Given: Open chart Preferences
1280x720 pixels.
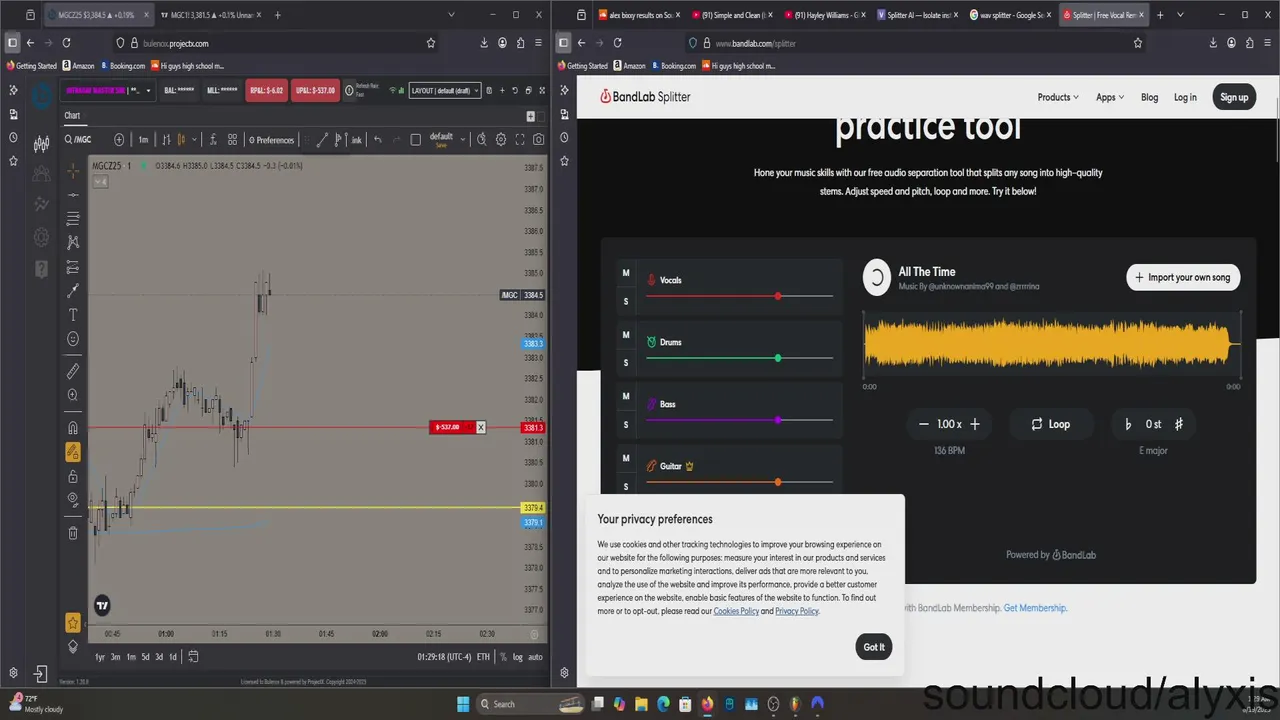Looking at the screenshot, I should [272, 140].
